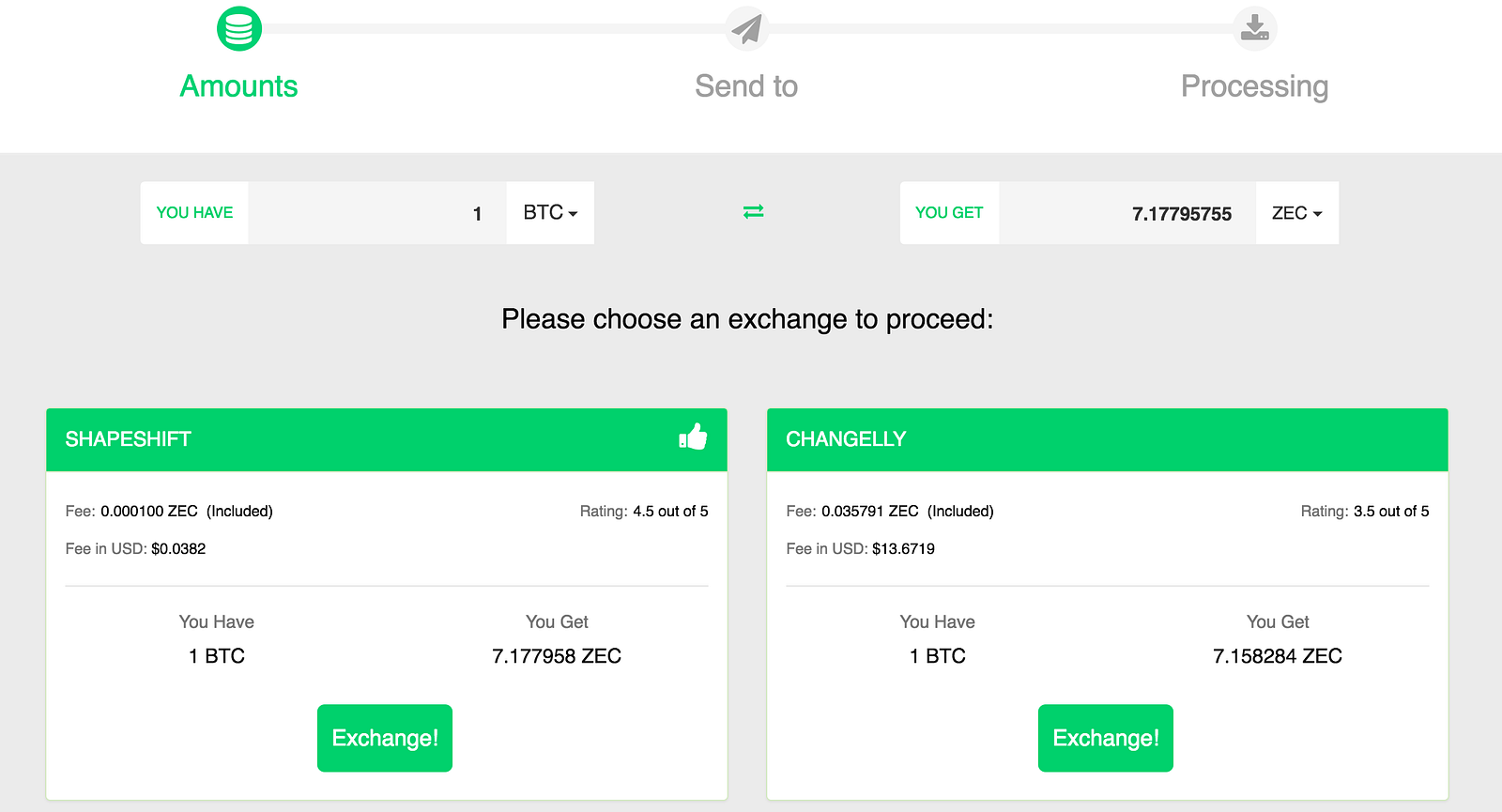Open the ZEC currency dropdown
Screen dimensions: 1502x812
tap(1296, 213)
